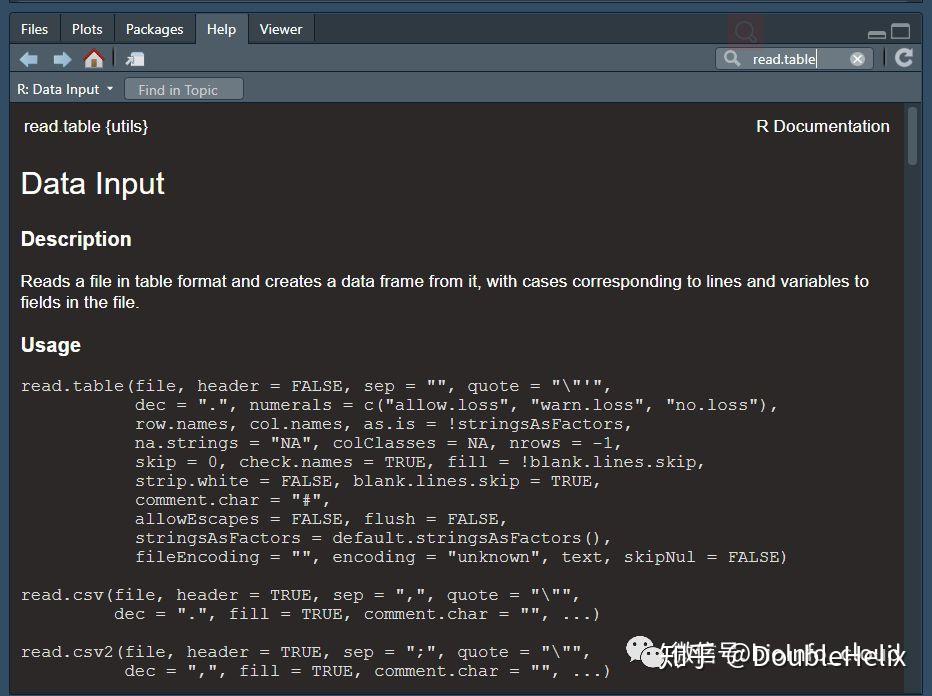Click the strip.white = FALSE argument line
The width and height of the screenshot is (932, 696).
pos(367,481)
